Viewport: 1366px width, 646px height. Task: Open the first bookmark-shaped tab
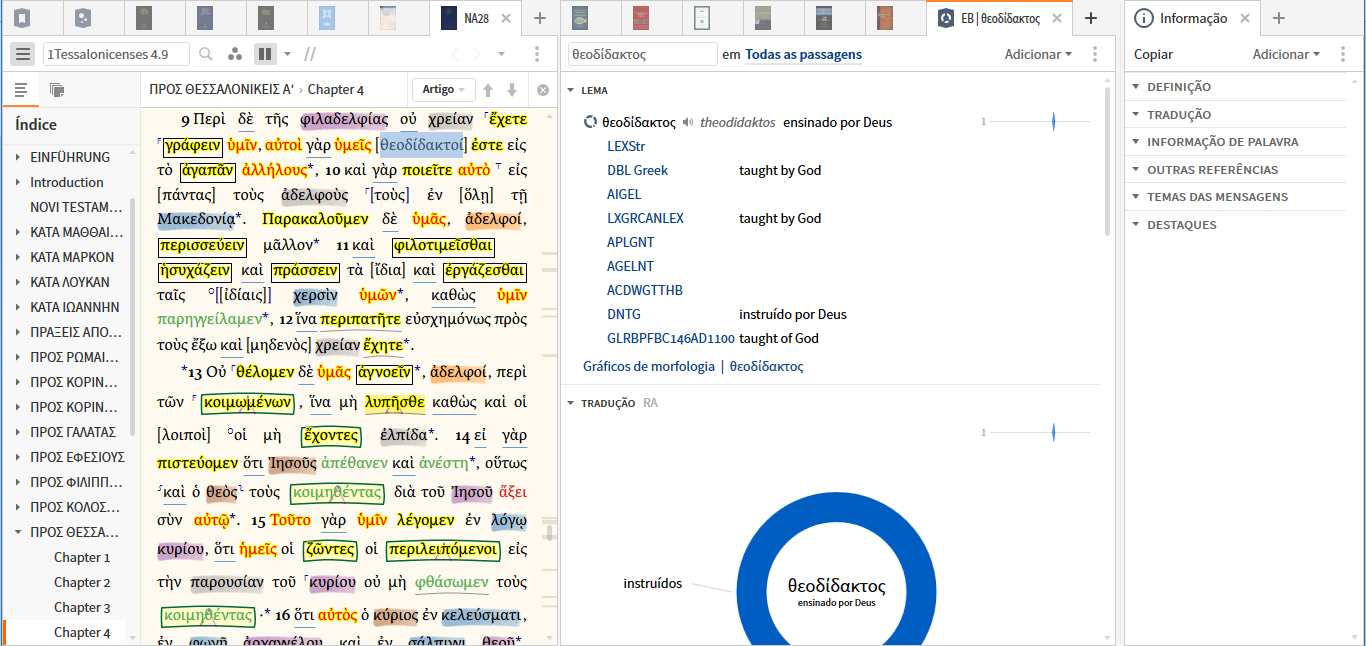coord(23,17)
